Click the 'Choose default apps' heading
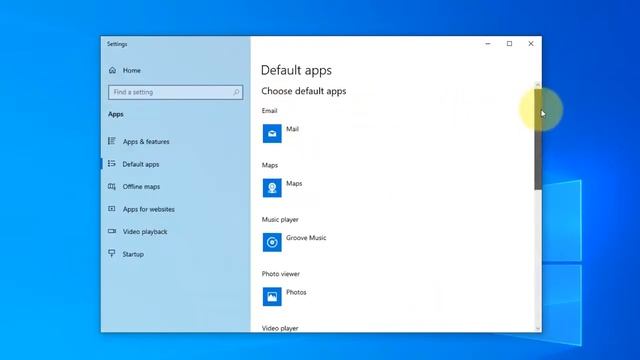Screen dimensions: 640x360 (x=304, y=91)
